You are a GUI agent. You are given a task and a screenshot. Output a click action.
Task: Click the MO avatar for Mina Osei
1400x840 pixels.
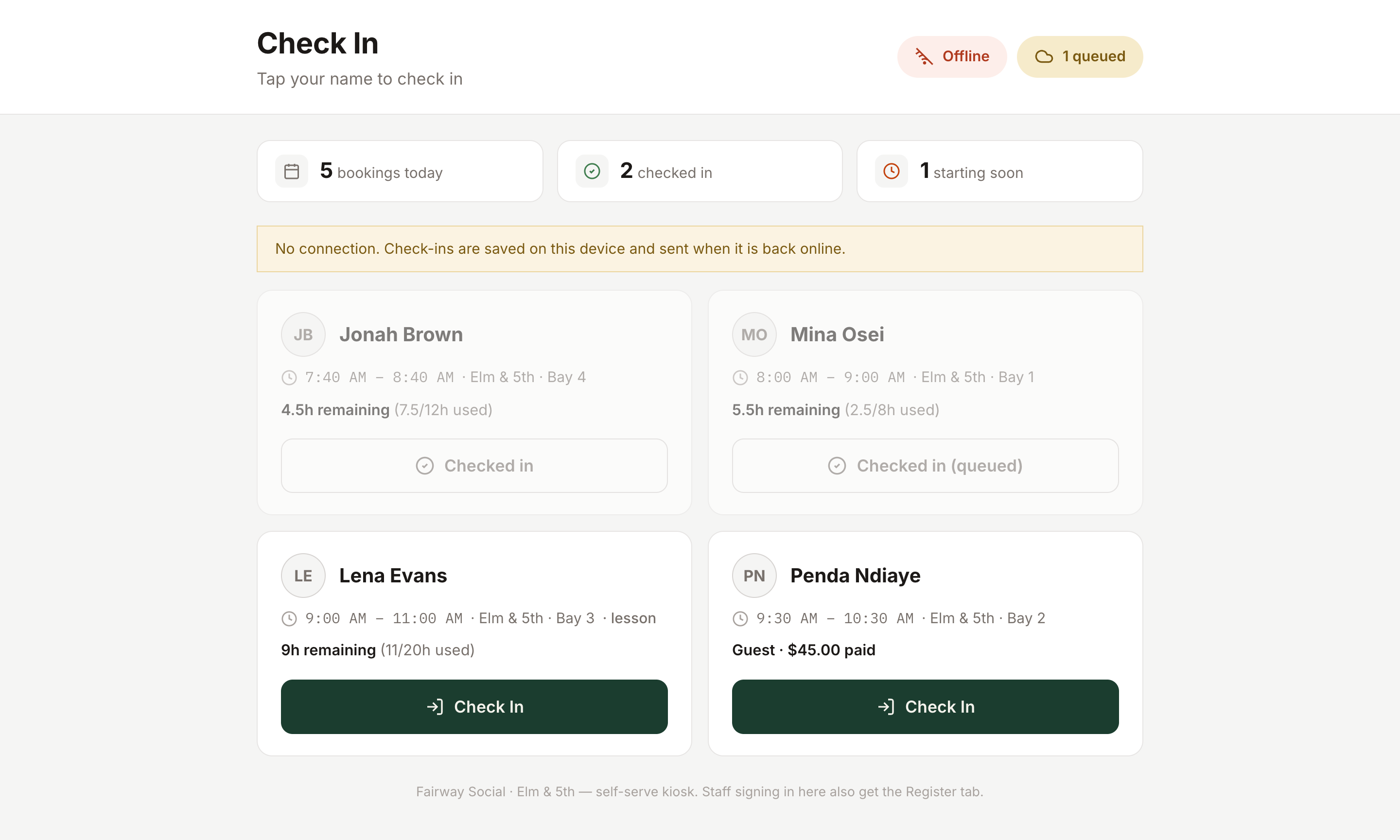[x=754, y=334]
